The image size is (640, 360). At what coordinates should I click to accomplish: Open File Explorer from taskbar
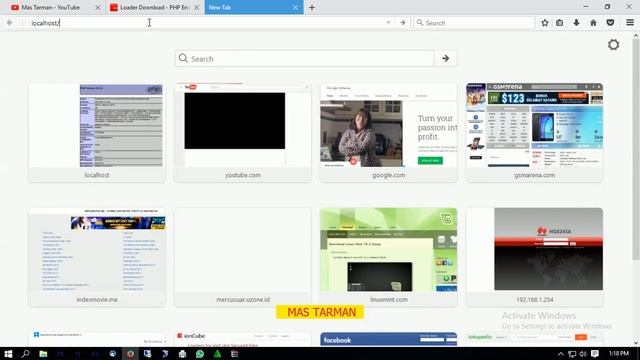pos(43,353)
